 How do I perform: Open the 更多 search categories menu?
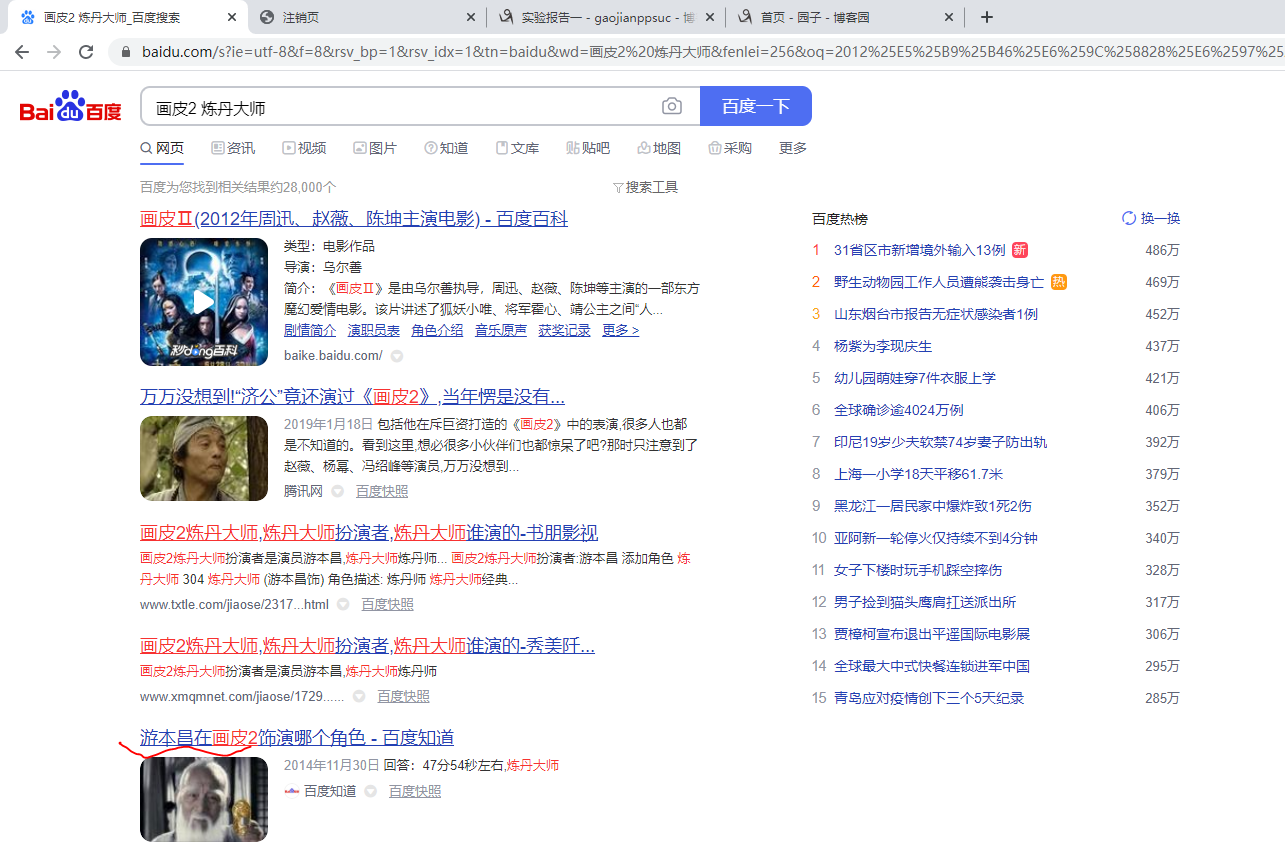793,148
